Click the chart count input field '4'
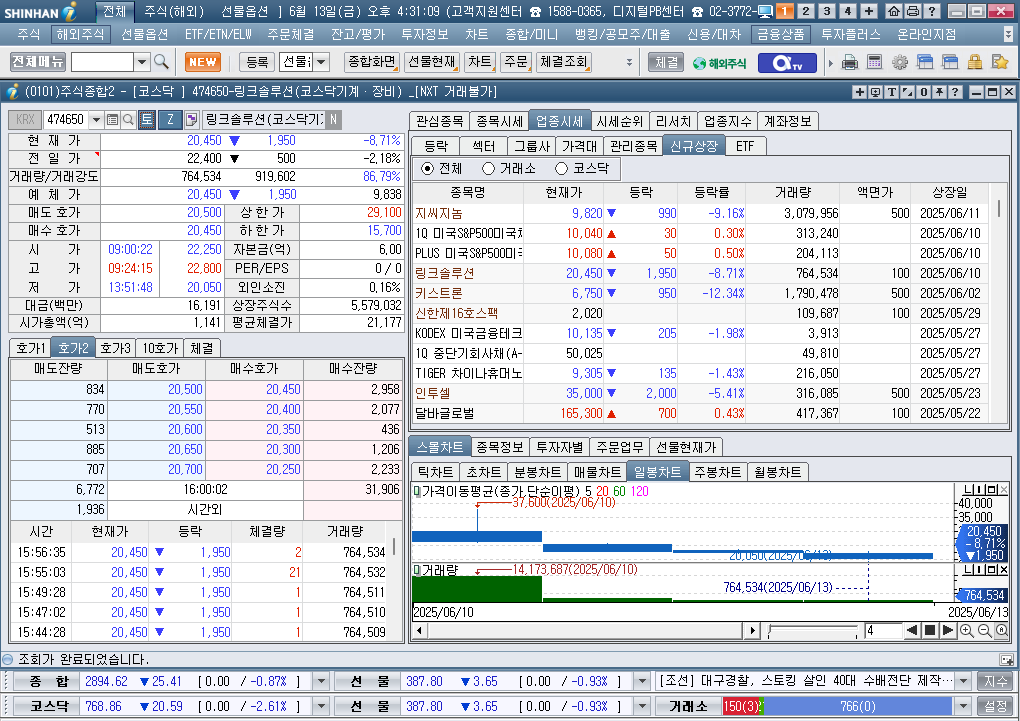This screenshot has height=721, width=1020. (881, 630)
